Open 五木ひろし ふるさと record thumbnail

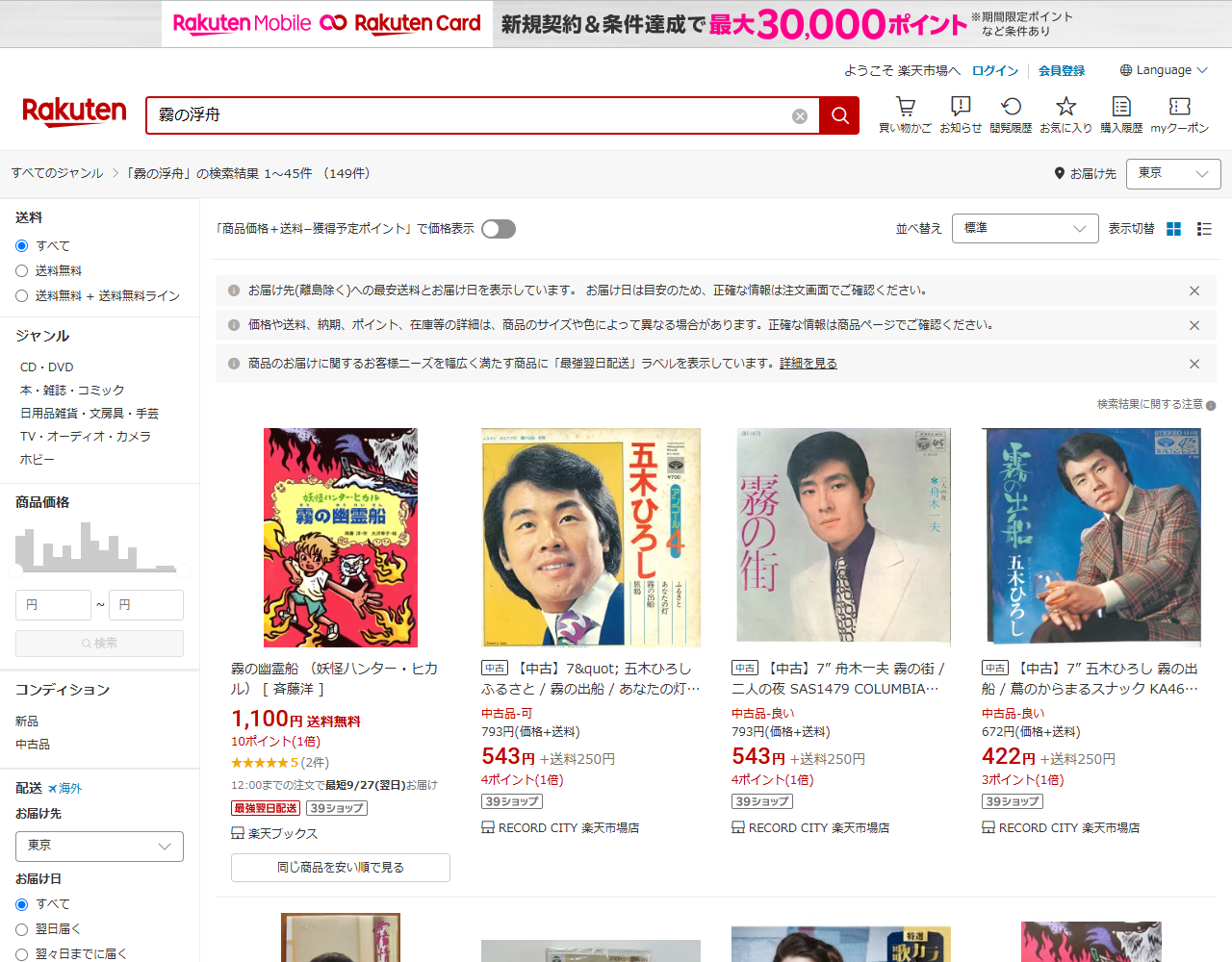[591, 538]
